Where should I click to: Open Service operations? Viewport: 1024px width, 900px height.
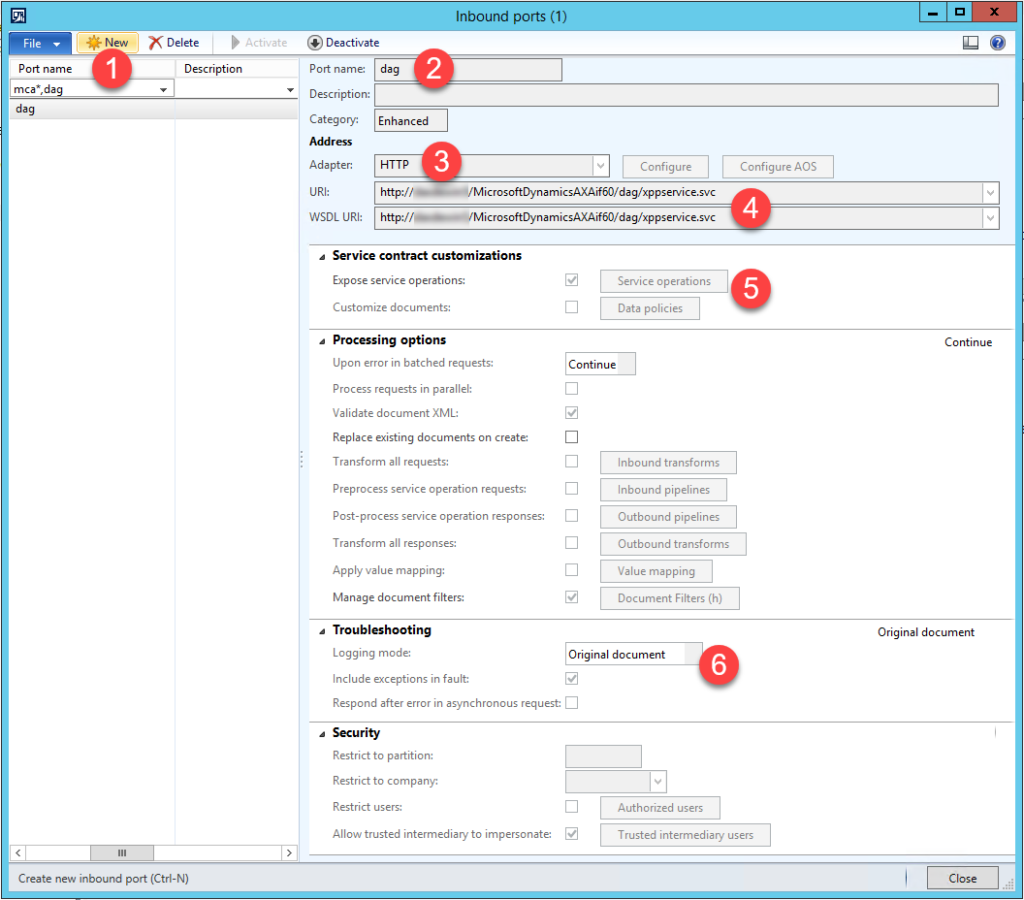click(x=663, y=281)
